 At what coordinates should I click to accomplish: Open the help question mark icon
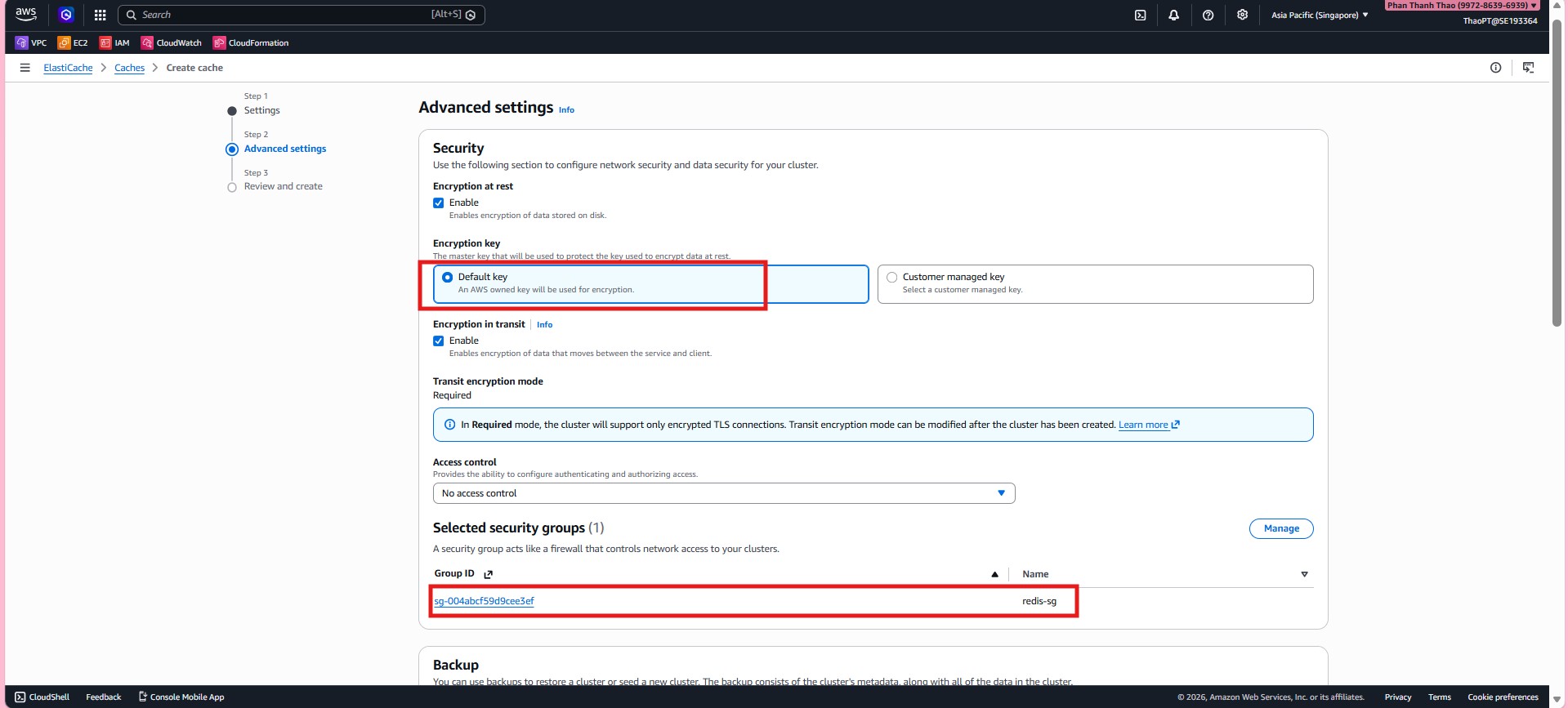point(1208,15)
